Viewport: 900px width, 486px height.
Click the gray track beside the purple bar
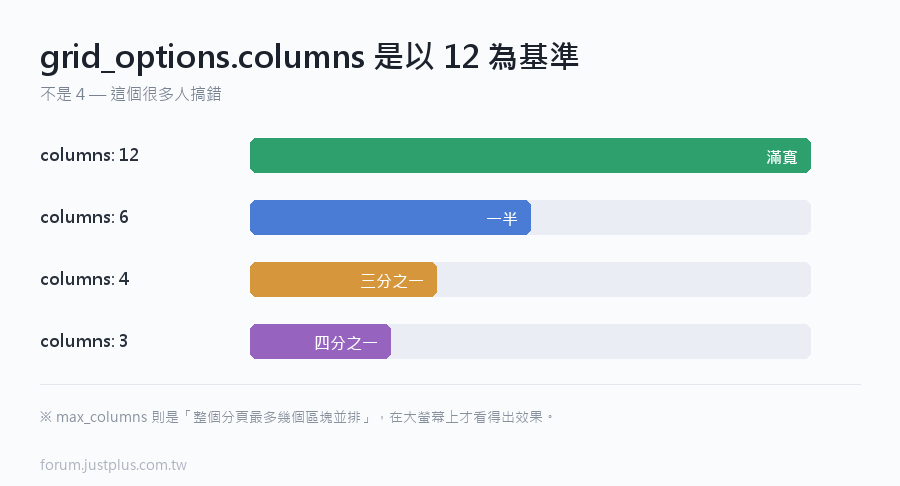tap(601, 341)
